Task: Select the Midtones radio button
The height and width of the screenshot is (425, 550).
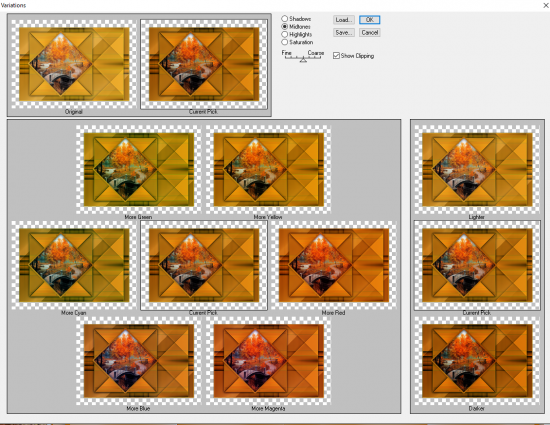Action: tap(284, 27)
